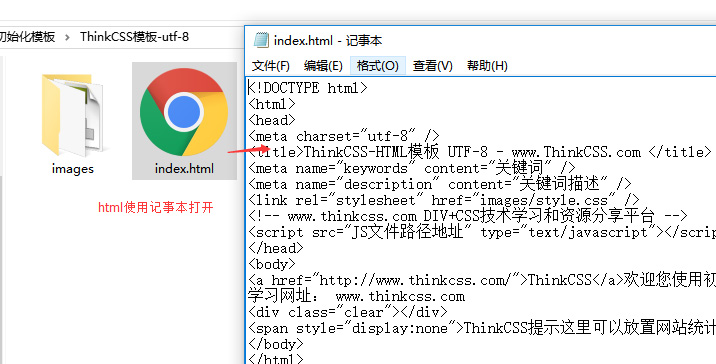
Task: Click the meta keywords 关键词 line
Action: pos(411,168)
